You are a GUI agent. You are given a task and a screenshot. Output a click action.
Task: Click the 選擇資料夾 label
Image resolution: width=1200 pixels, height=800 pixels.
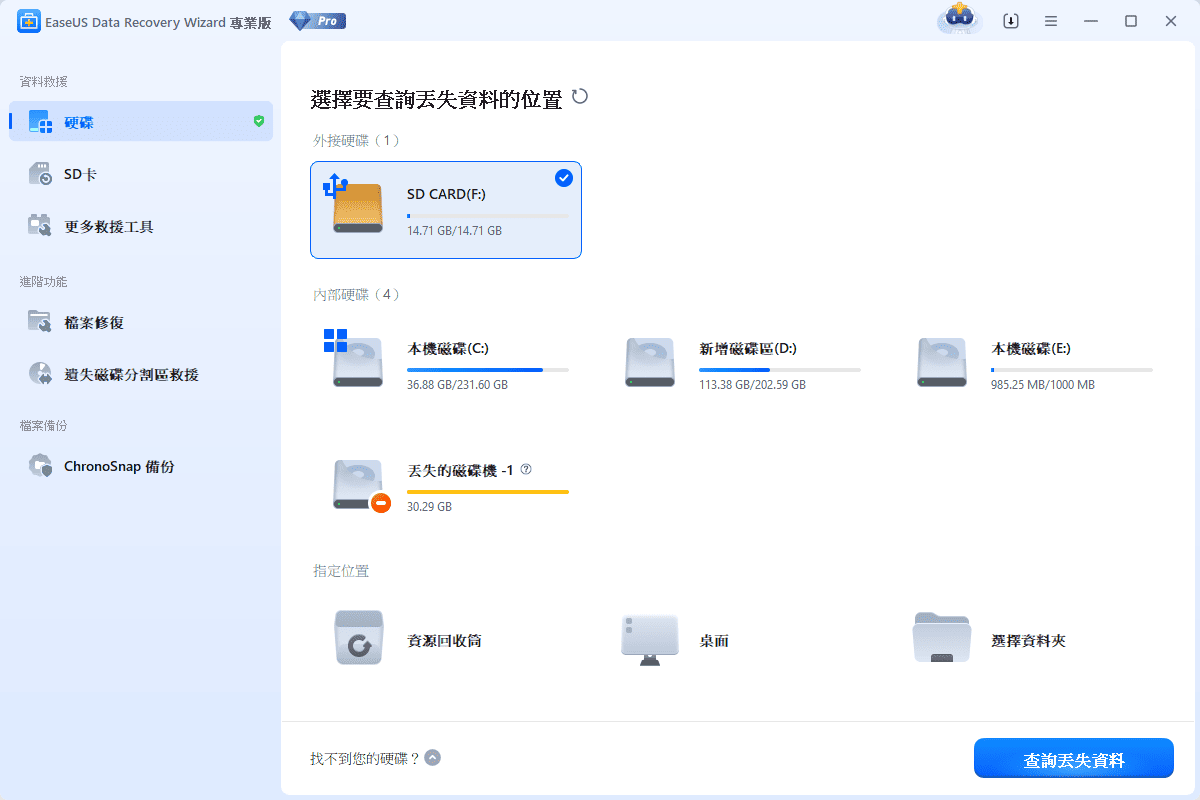[1028, 640]
